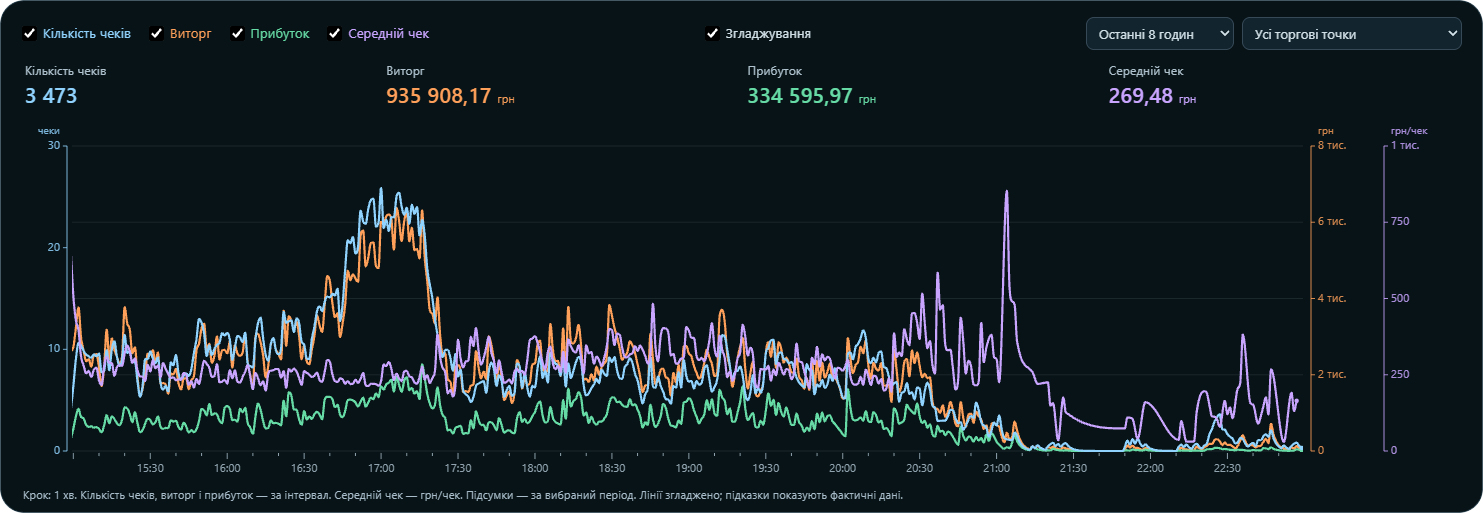This screenshot has height=513, width=1483.
Task: Click the 3 473 receipts total
Action: [51, 96]
